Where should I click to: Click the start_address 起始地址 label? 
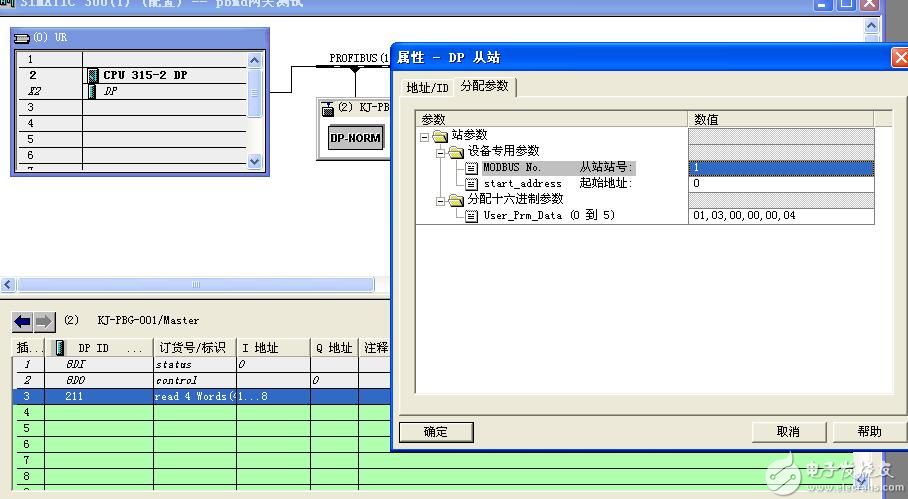click(558, 184)
